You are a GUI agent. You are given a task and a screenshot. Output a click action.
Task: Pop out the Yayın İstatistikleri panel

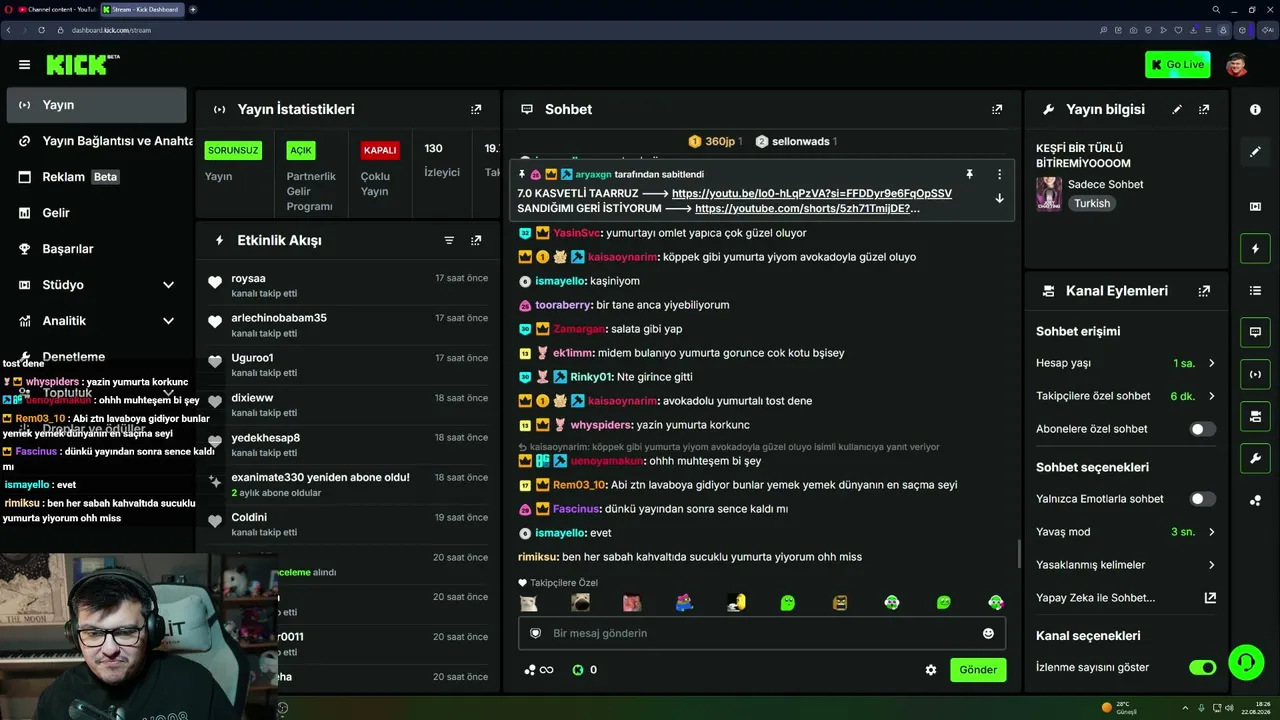[x=476, y=109]
